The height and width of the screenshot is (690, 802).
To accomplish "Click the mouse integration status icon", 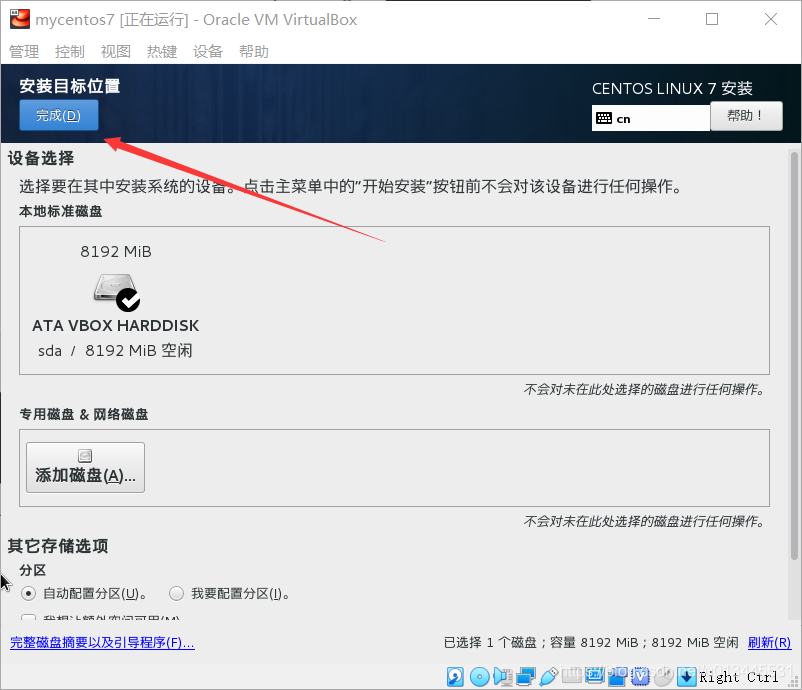I will [x=663, y=677].
